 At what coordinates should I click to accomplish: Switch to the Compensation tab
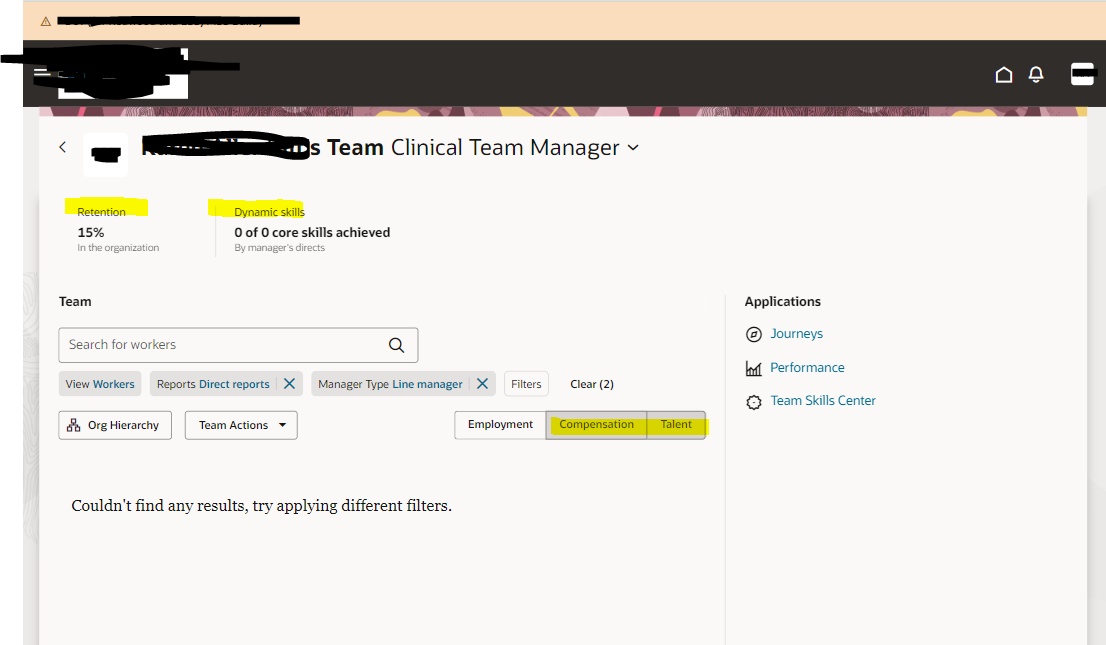(597, 424)
